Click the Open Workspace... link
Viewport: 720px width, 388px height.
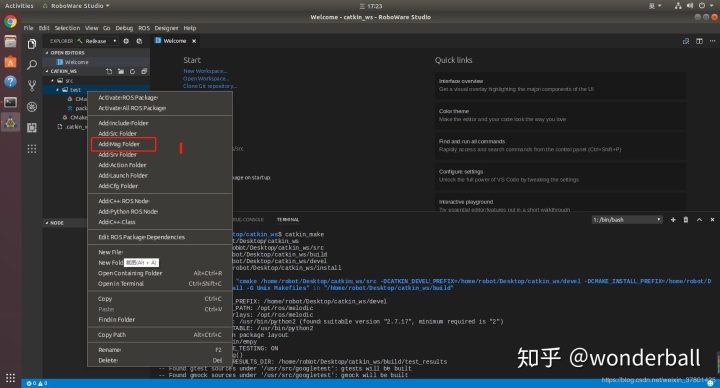[x=206, y=79]
